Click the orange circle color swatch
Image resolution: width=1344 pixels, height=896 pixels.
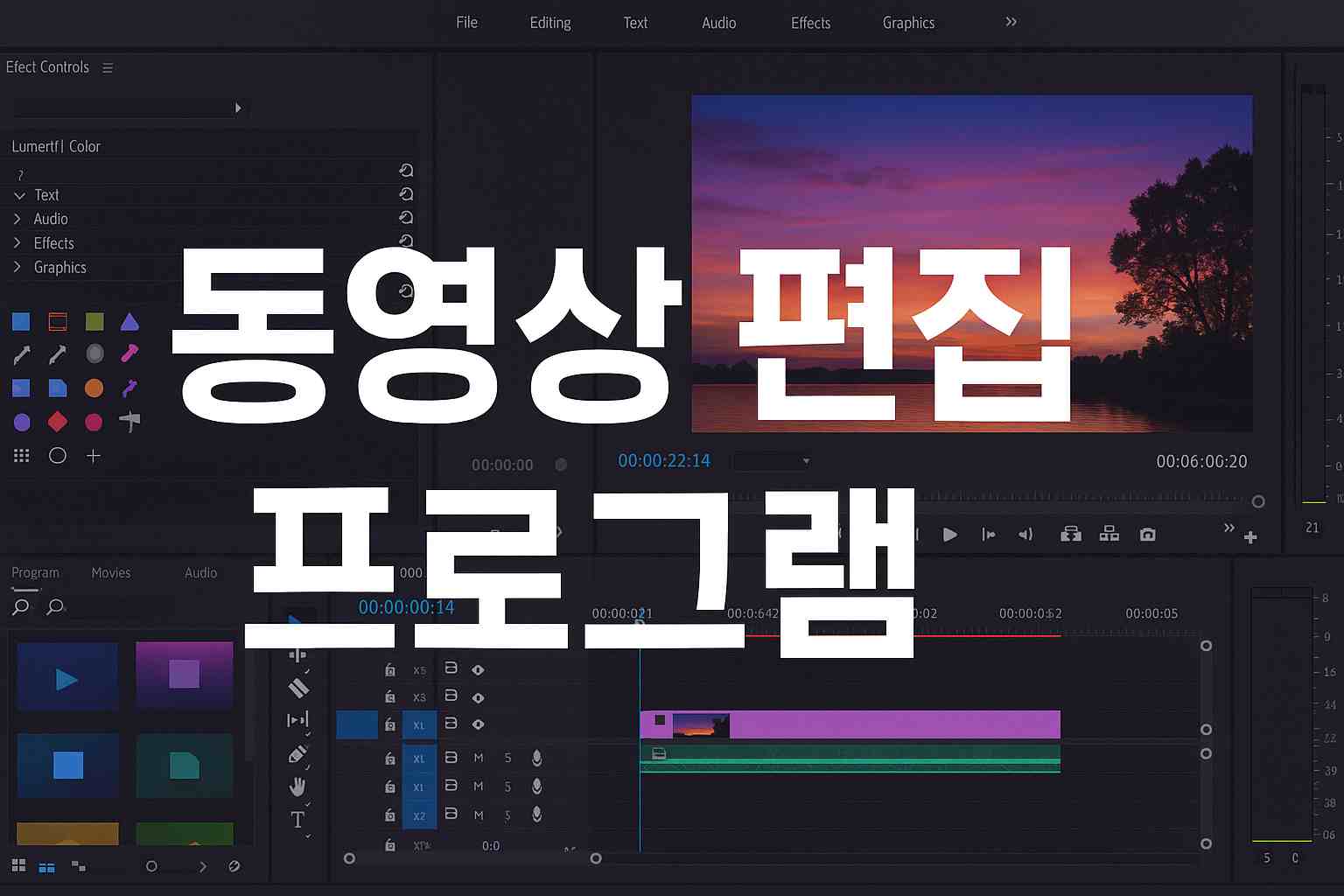94,388
